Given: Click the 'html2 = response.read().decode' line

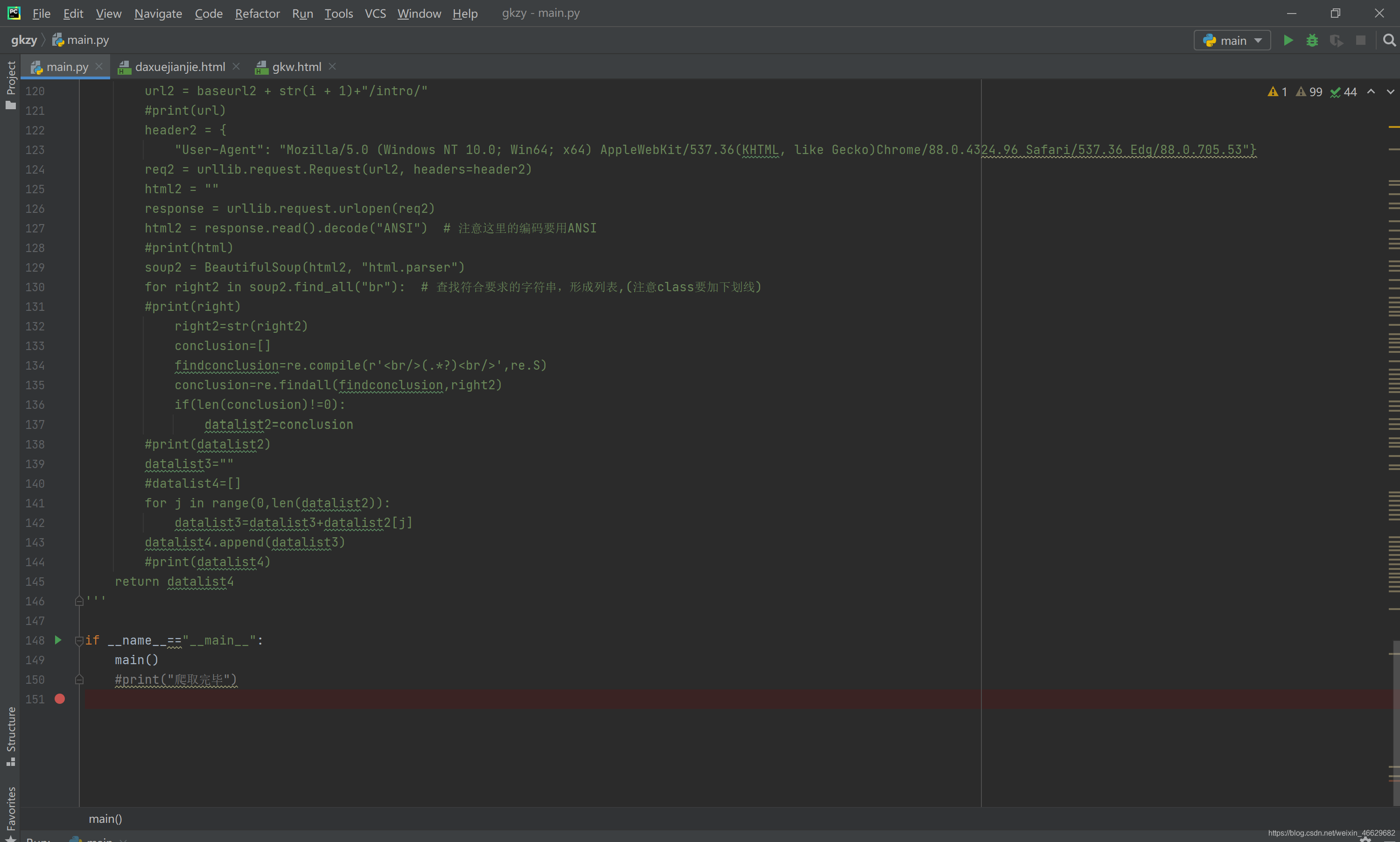Looking at the screenshot, I should 286,228.
